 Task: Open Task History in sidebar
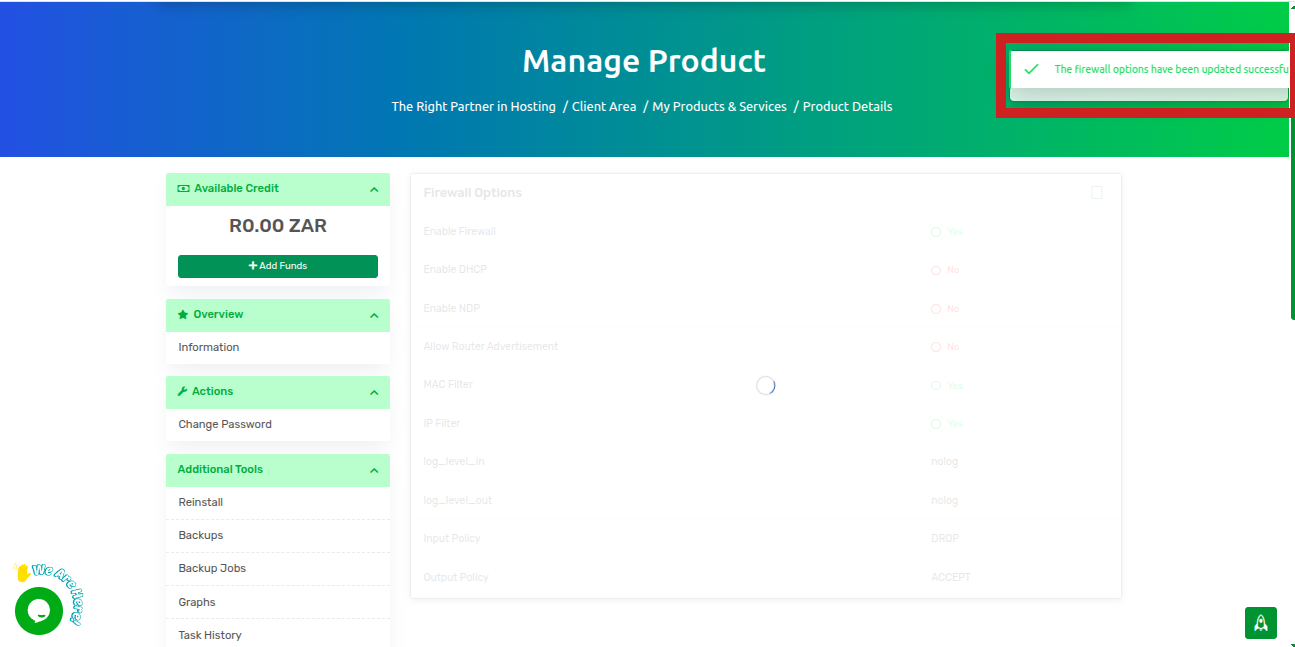point(210,635)
